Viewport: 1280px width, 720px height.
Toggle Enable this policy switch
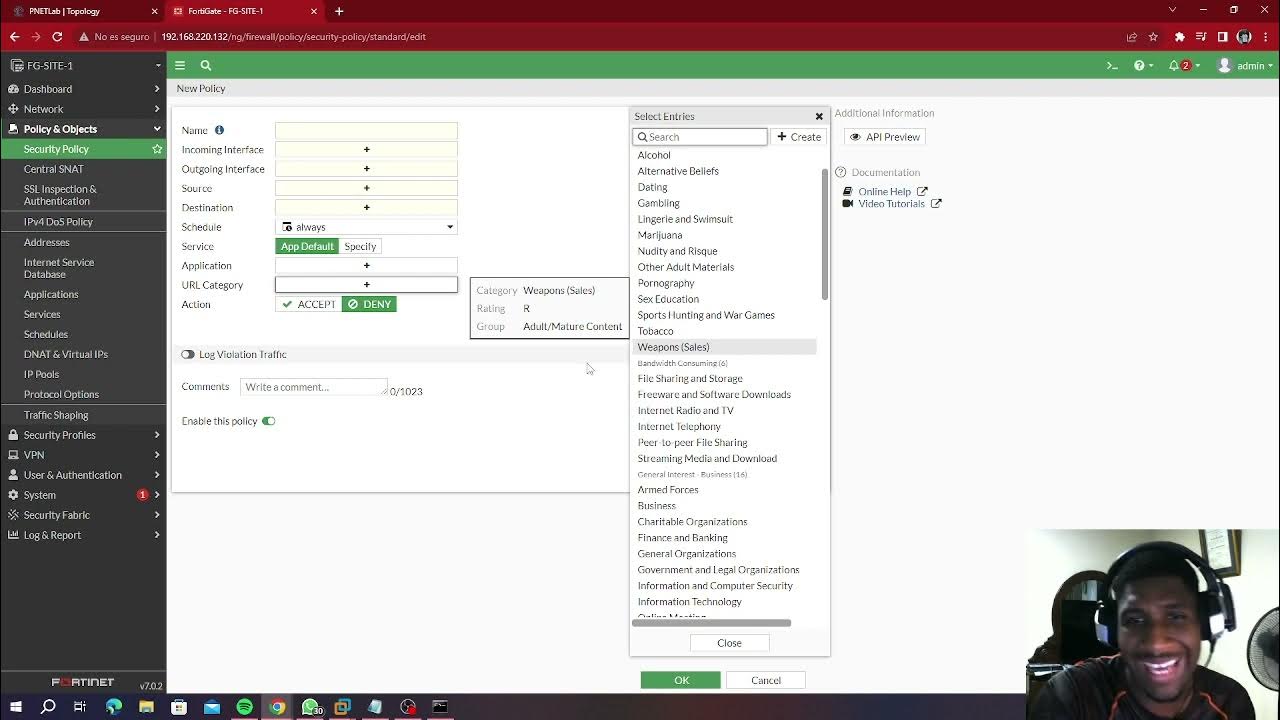268,421
